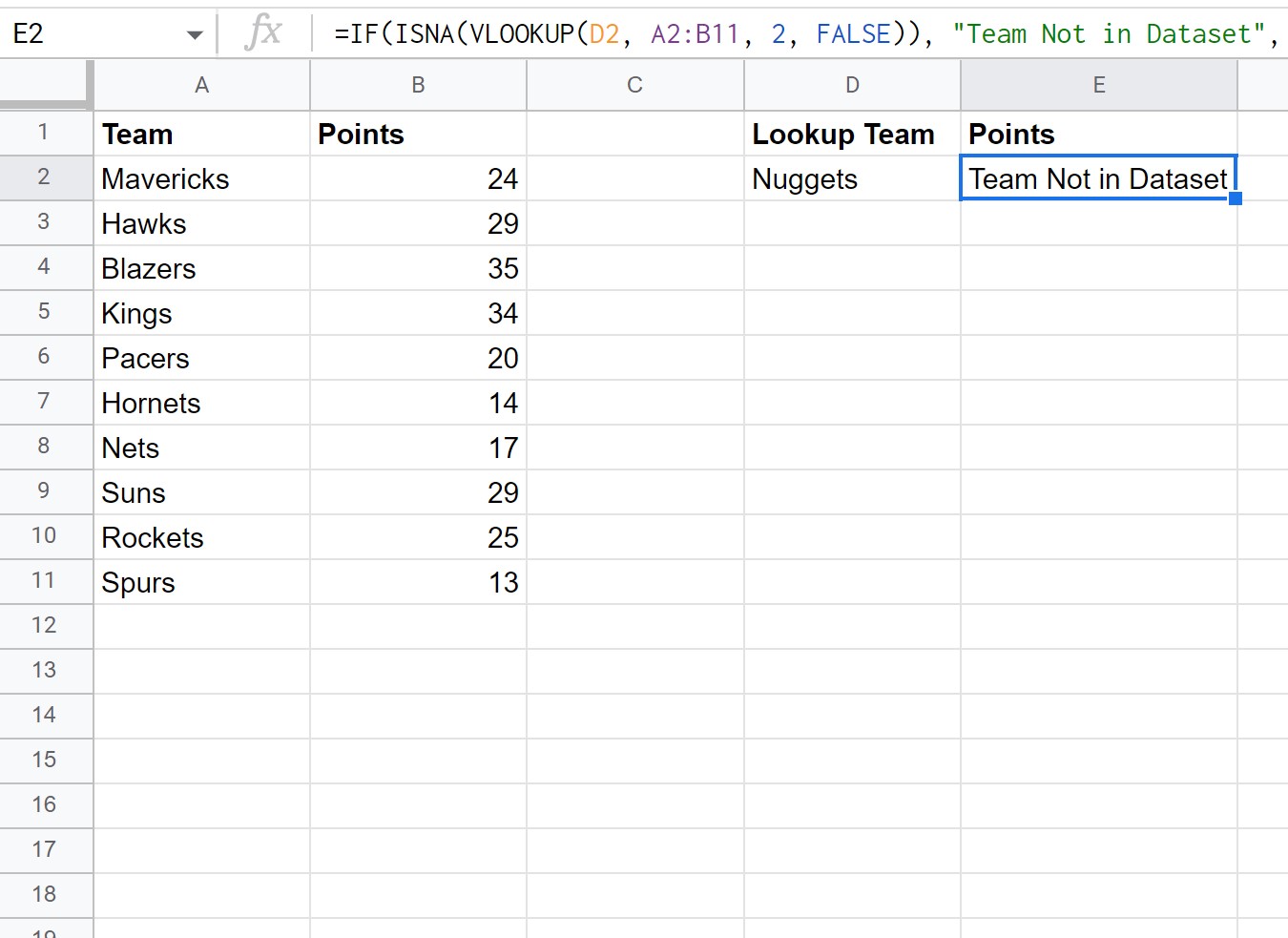Screen dimensions: 1288x938
Task: Select the 'Hornets' cell
Action: click(x=202, y=403)
